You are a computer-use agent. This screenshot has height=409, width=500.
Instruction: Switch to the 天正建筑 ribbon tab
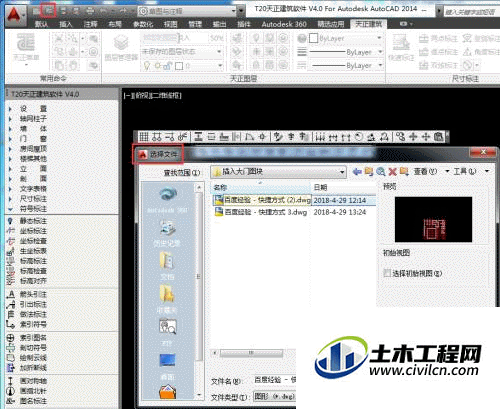click(x=368, y=24)
